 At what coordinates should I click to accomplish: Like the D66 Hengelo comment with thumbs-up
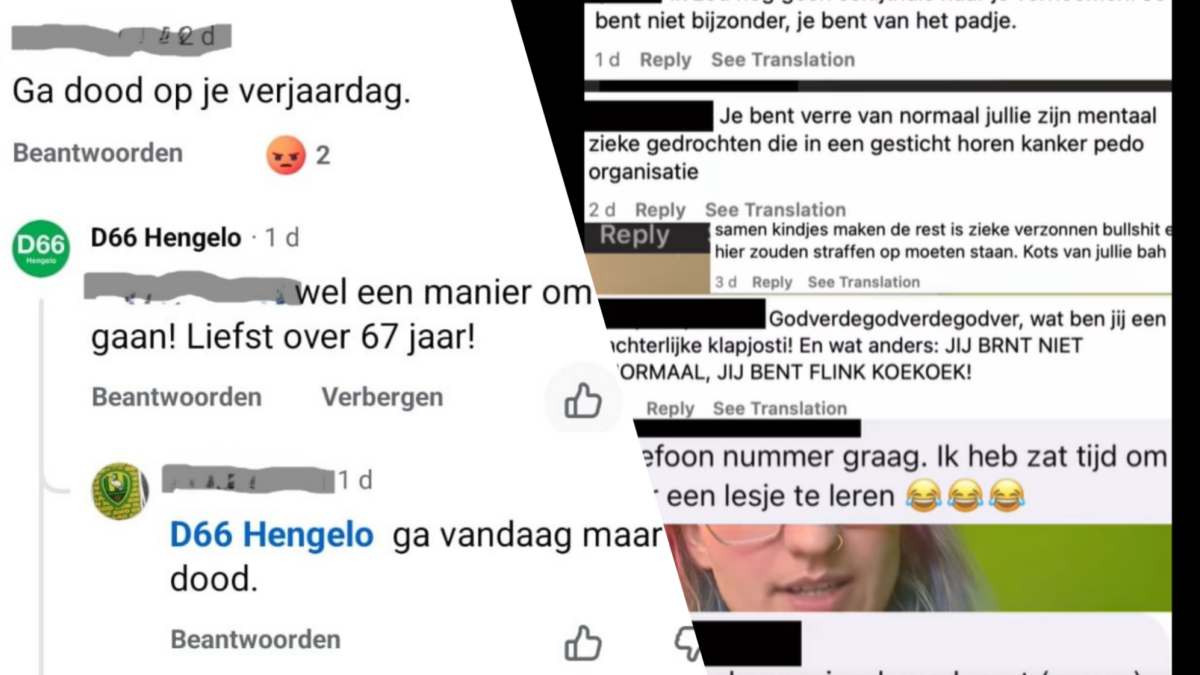click(x=583, y=401)
